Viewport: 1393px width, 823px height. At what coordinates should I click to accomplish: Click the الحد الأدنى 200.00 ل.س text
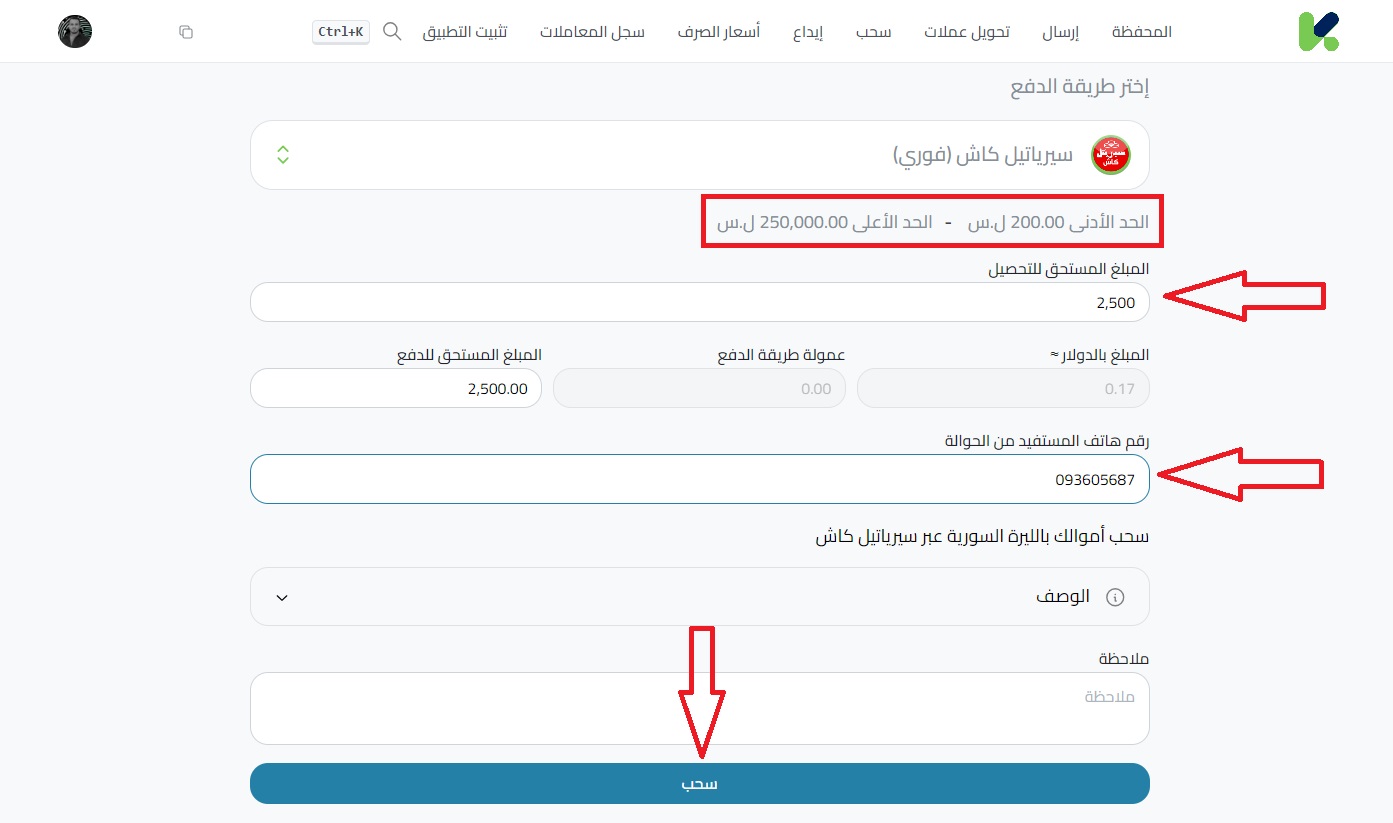pos(1058,222)
